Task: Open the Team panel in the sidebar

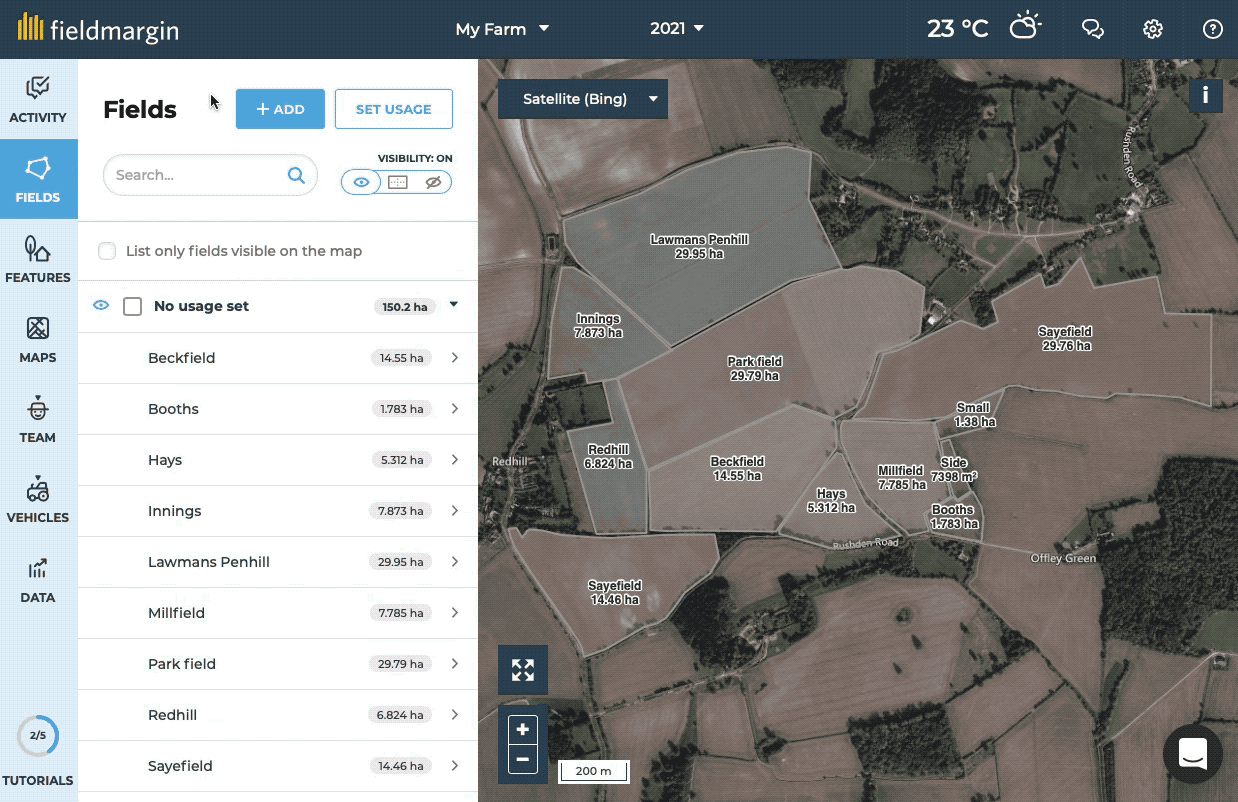Action: point(38,418)
